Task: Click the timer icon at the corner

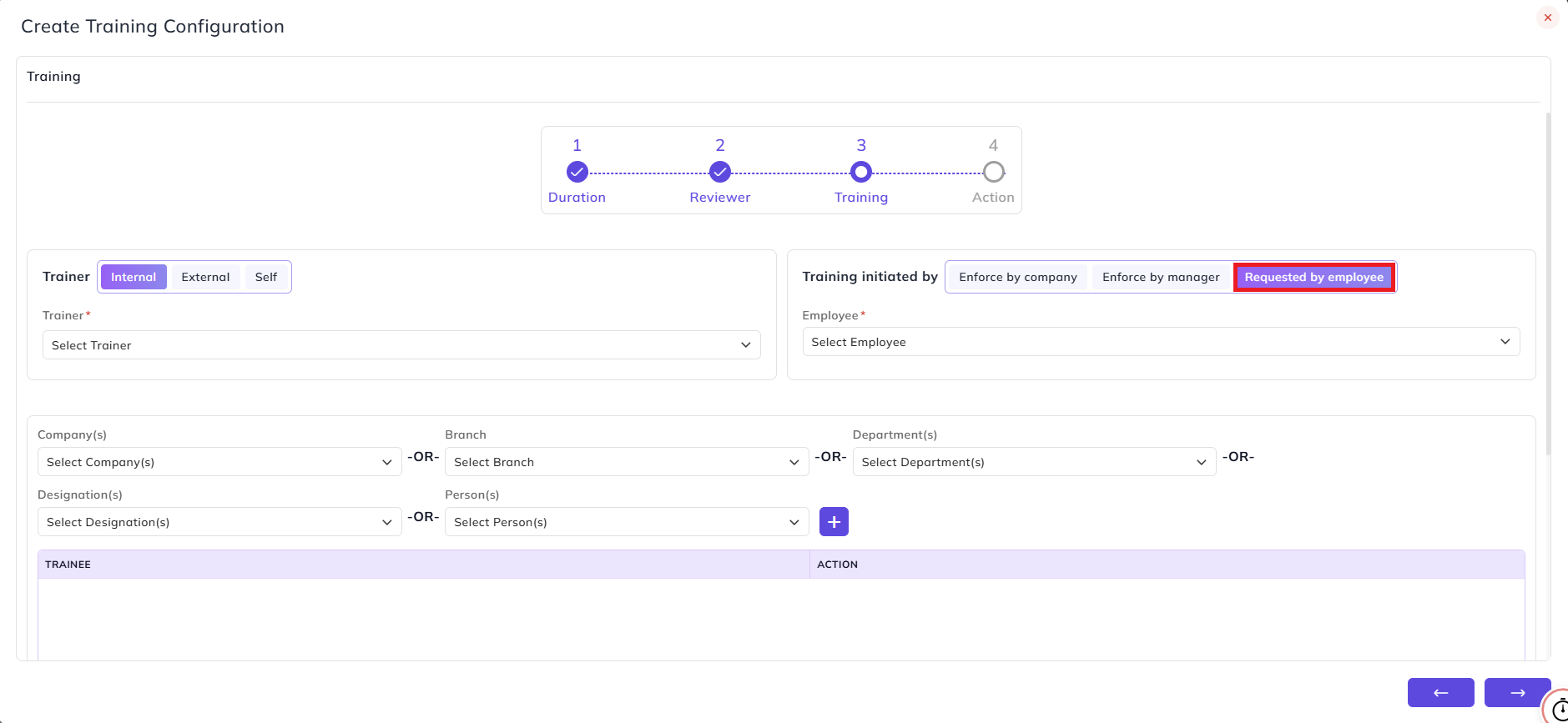Action: click(x=1557, y=708)
